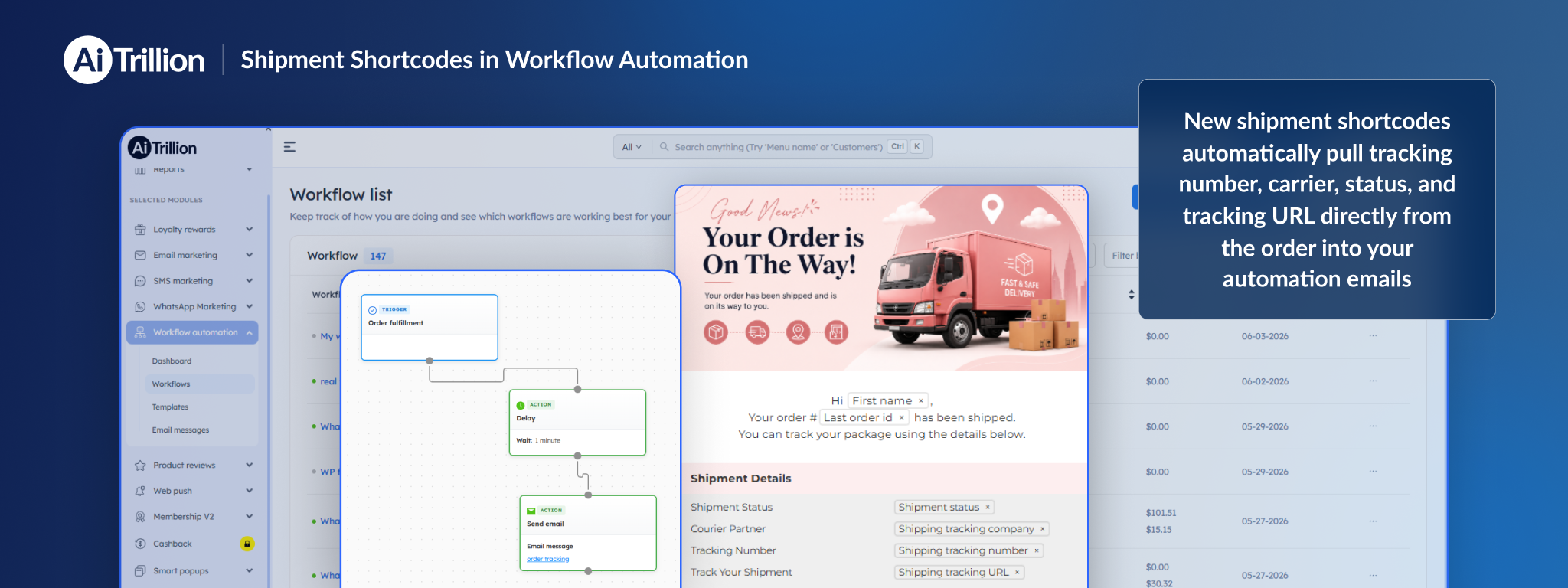Click the '$101.51' amount cell
This screenshot has height=588, width=1568.
tap(1161, 513)
